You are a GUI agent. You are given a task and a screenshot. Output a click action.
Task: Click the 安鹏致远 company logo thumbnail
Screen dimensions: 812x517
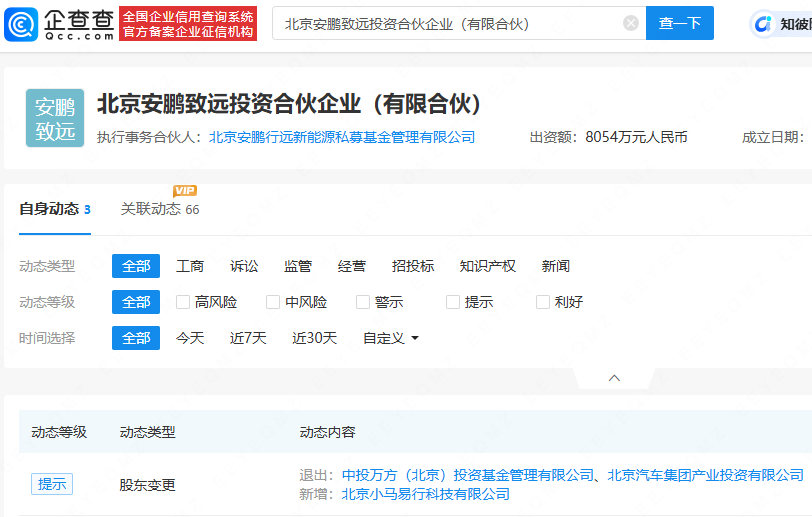(x=55, y=118)
